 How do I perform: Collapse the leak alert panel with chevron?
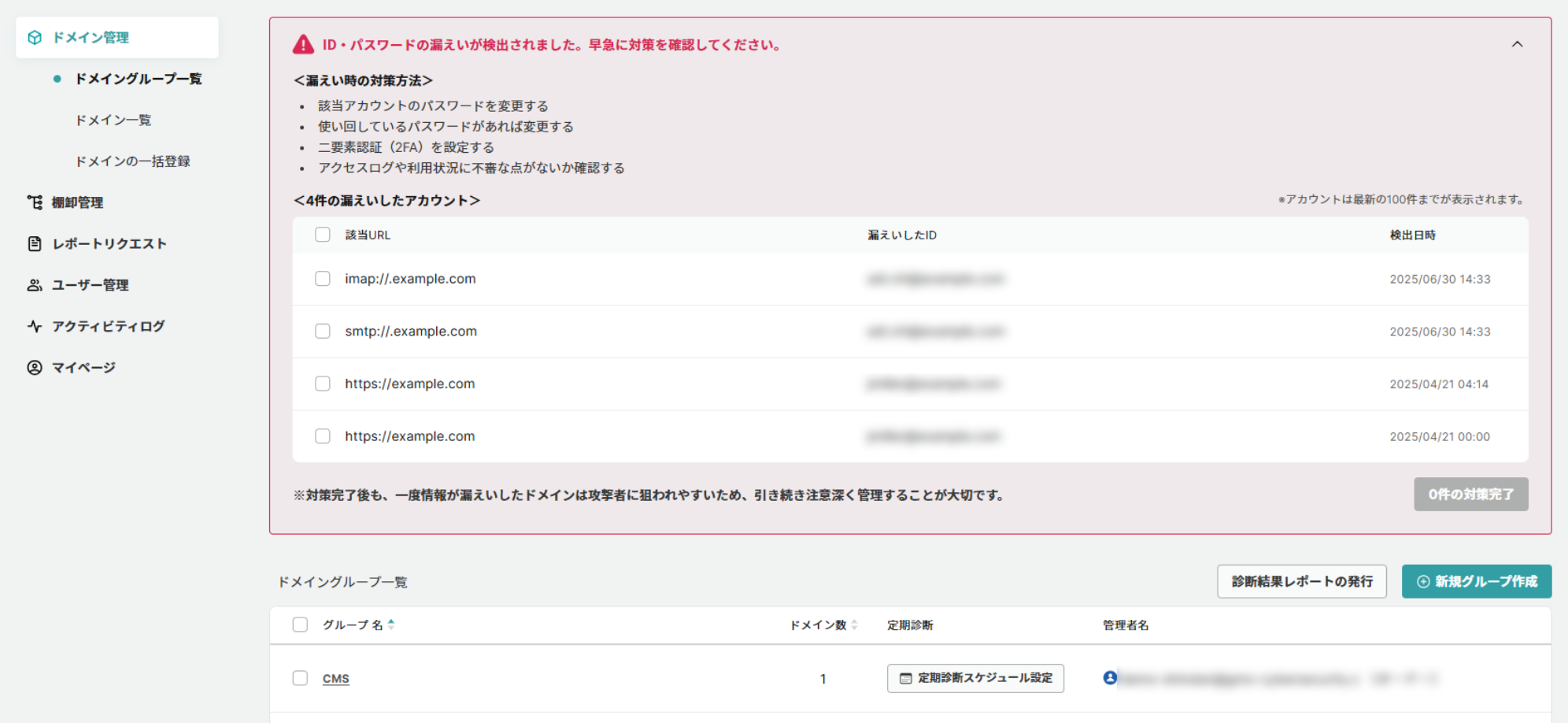coord(1517,44)
